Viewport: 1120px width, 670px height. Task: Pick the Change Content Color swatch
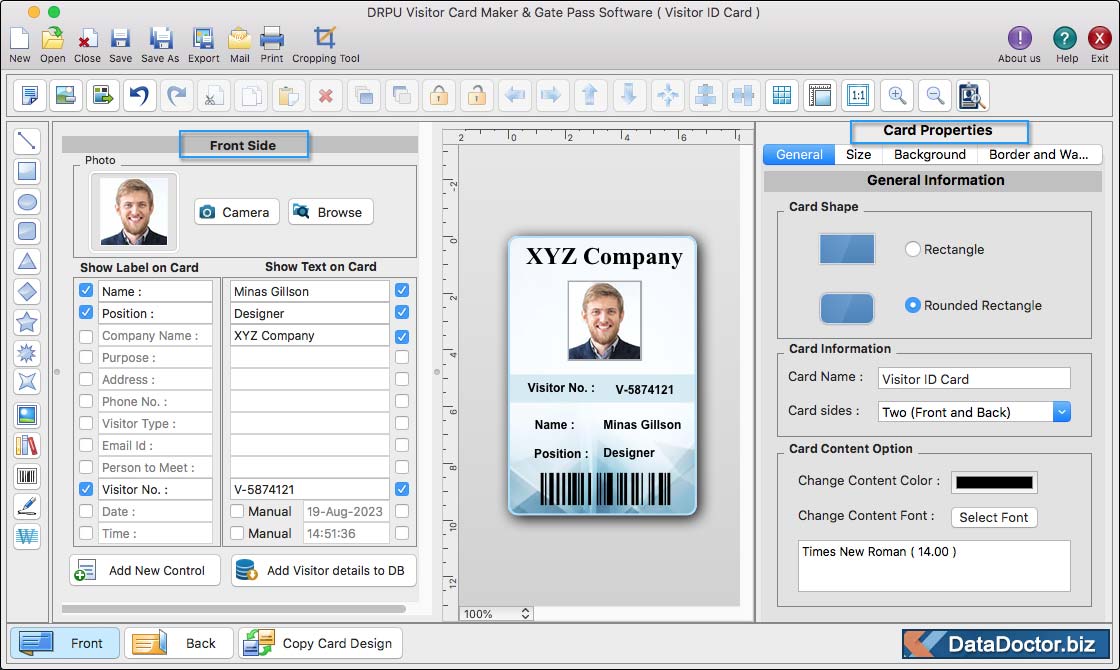click(994, 482)
